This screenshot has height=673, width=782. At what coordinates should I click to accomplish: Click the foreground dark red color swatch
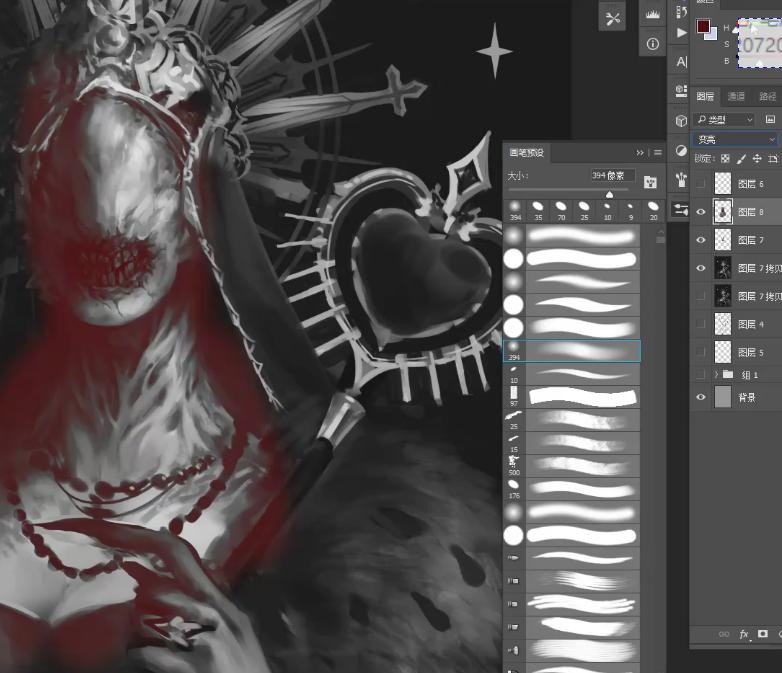point(703,26)
